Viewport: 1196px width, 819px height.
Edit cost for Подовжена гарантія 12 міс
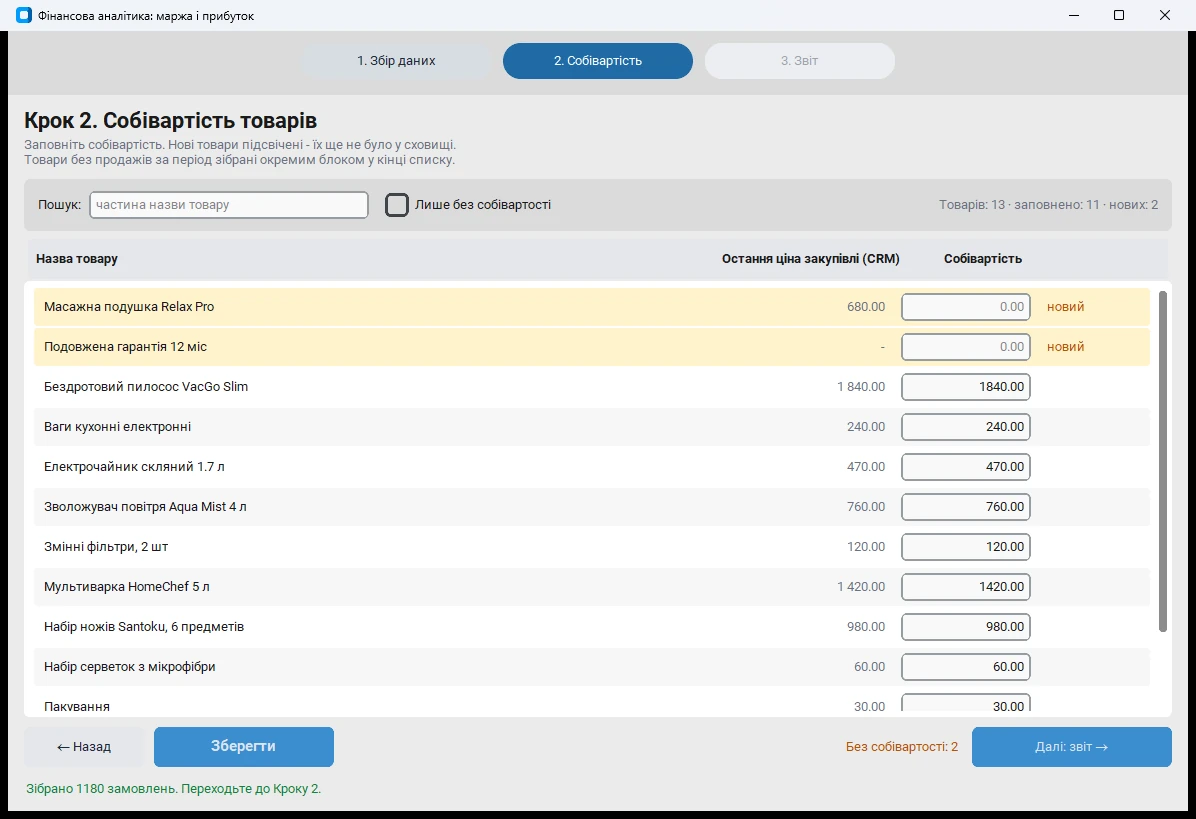coord(966,347)
